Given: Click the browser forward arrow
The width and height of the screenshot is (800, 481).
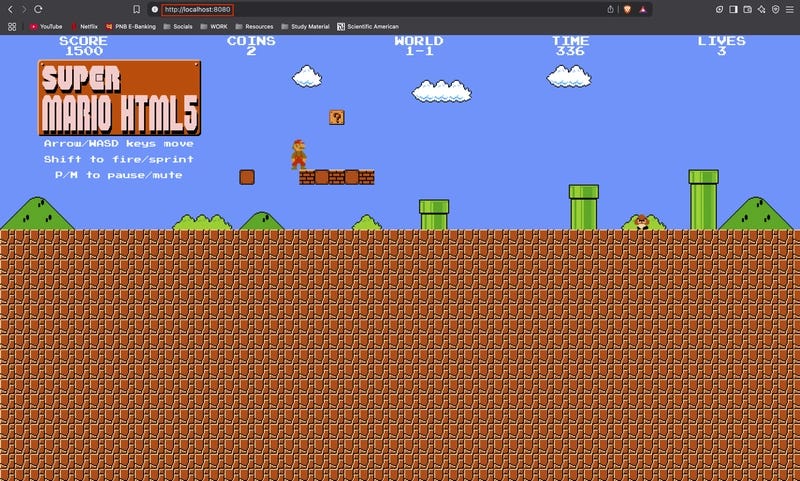Looking at the screenshot, I should click(23, 9).
